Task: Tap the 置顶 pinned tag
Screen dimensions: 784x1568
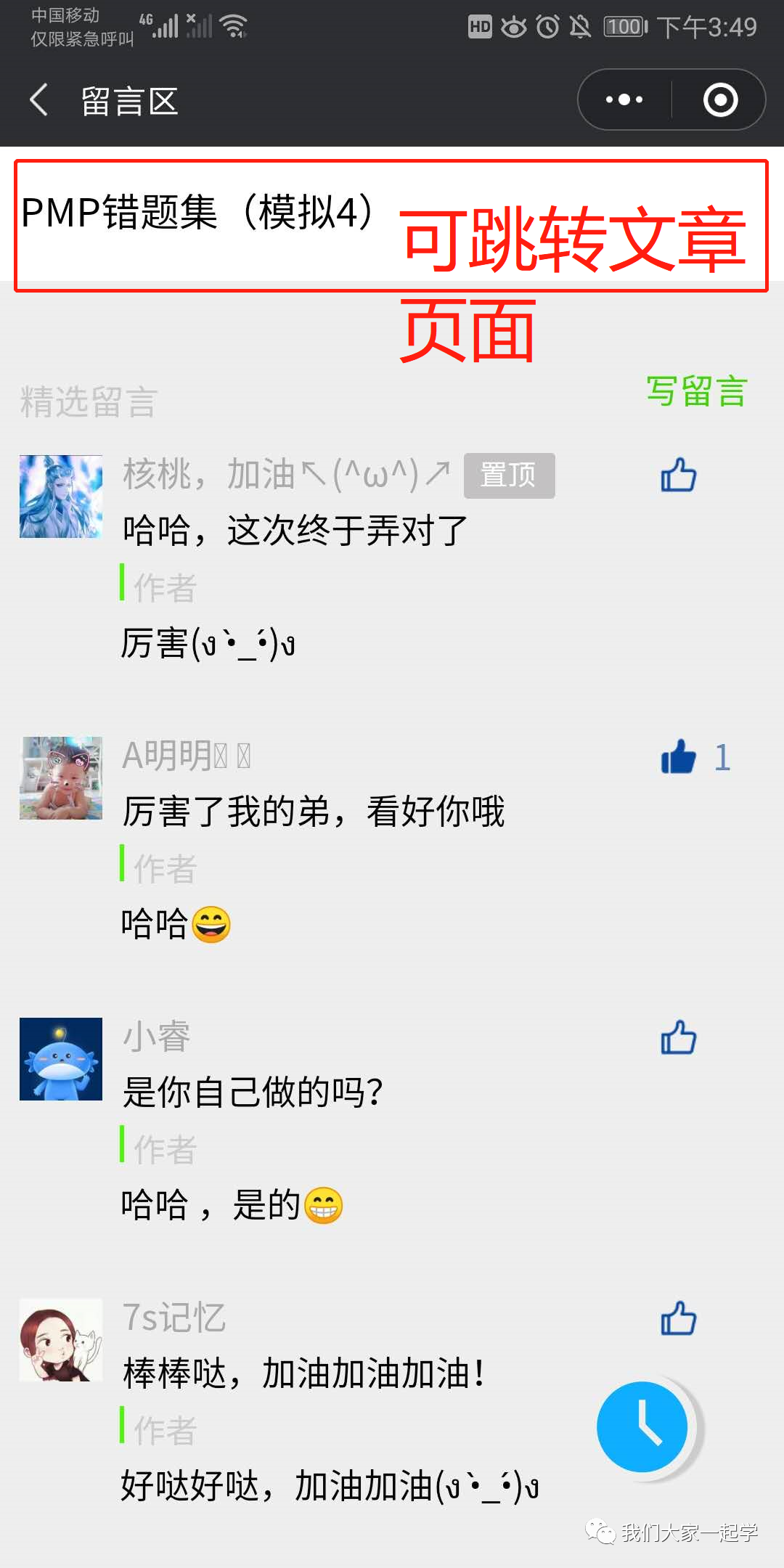Action: tap(510, 475)
